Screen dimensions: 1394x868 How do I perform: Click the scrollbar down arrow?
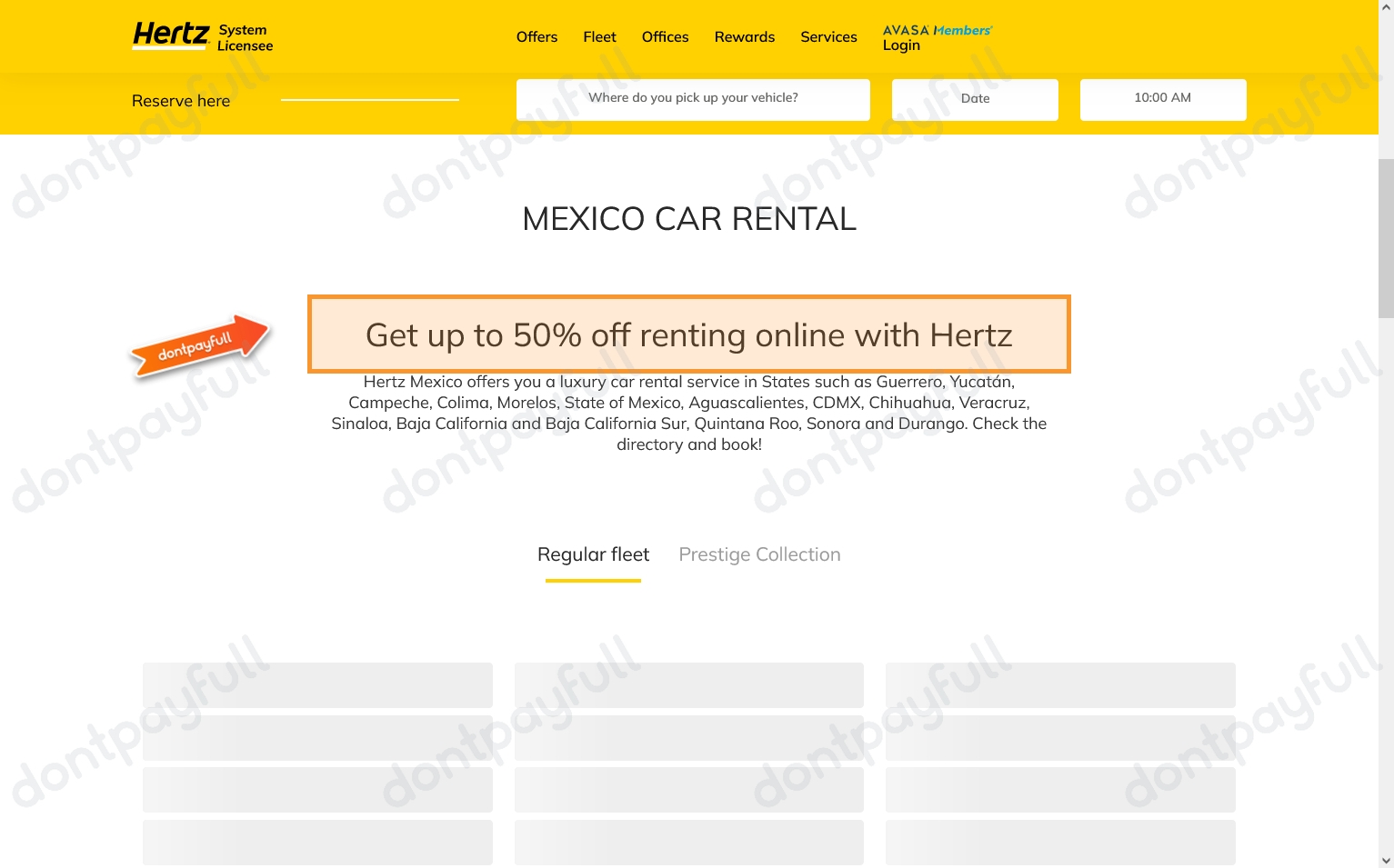point(1386,860)
